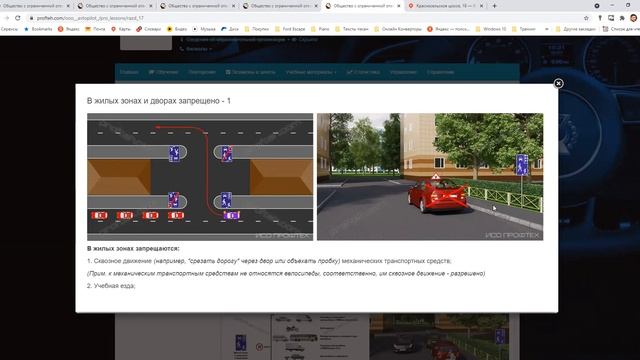Open the Покупки bookmarks folder

pyautogui.click(x=256, y=29)
